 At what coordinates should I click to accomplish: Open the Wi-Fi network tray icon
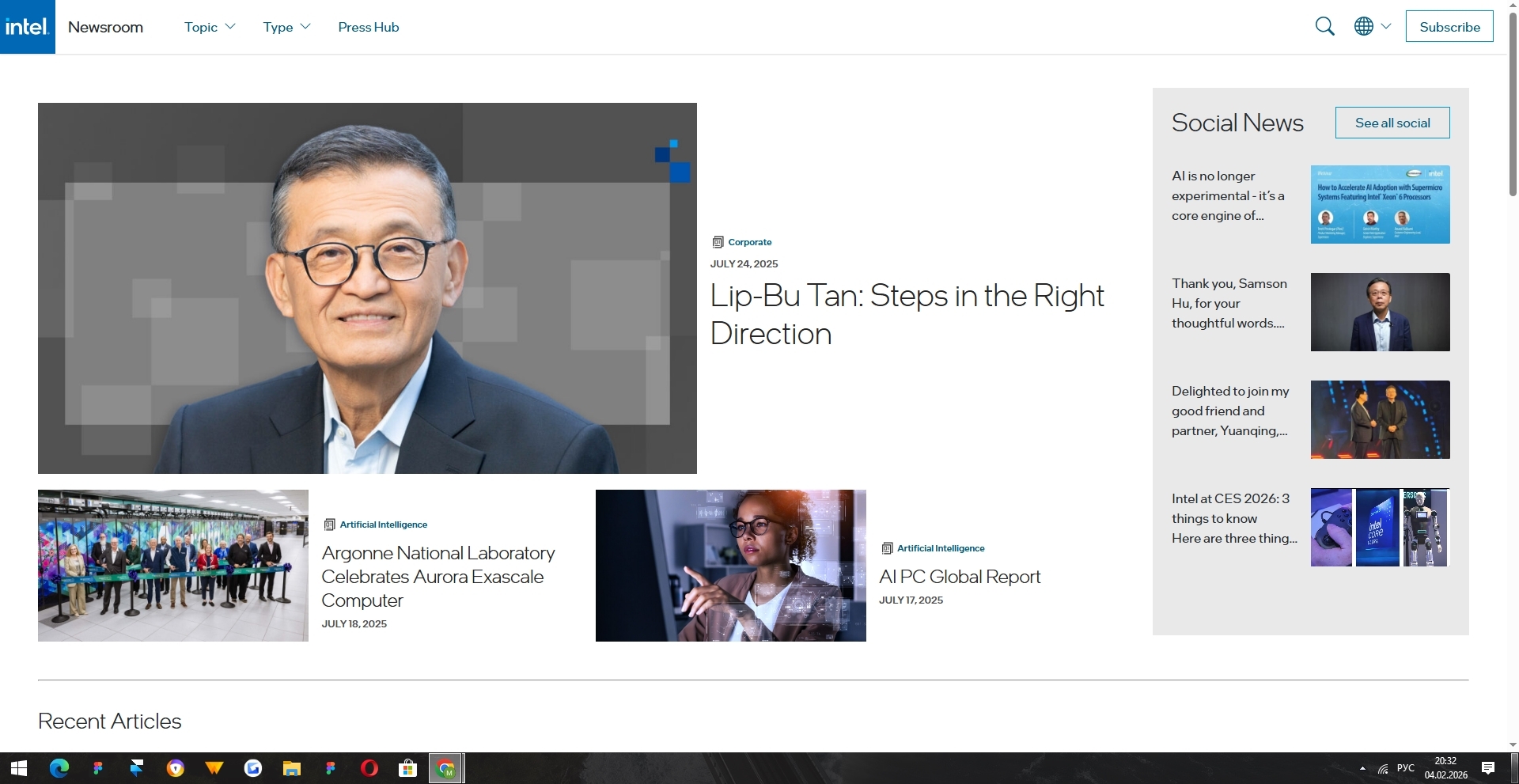(x=1383, y=768)
